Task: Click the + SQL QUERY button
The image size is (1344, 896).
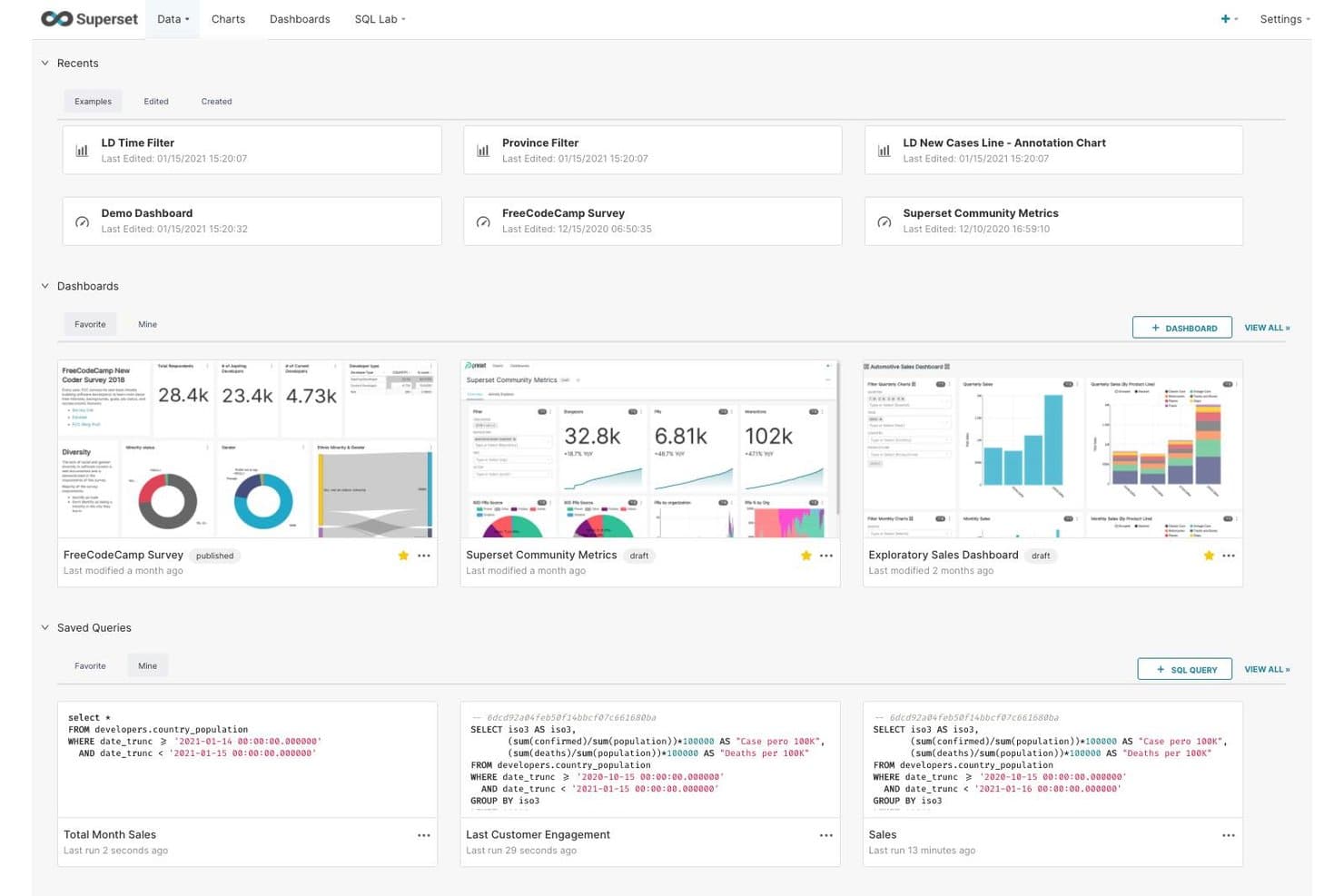Action: (x=1185, y=669)
